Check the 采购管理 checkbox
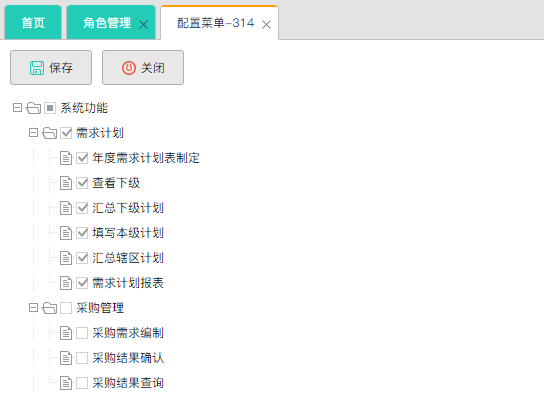Viewport: 544px width, 395px height. pos(66,308)
